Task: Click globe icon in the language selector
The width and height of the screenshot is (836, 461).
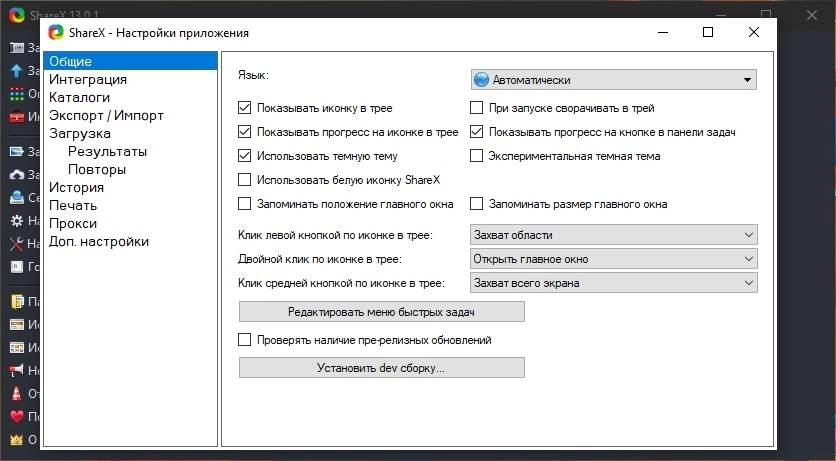Action: tap(481, 80)
